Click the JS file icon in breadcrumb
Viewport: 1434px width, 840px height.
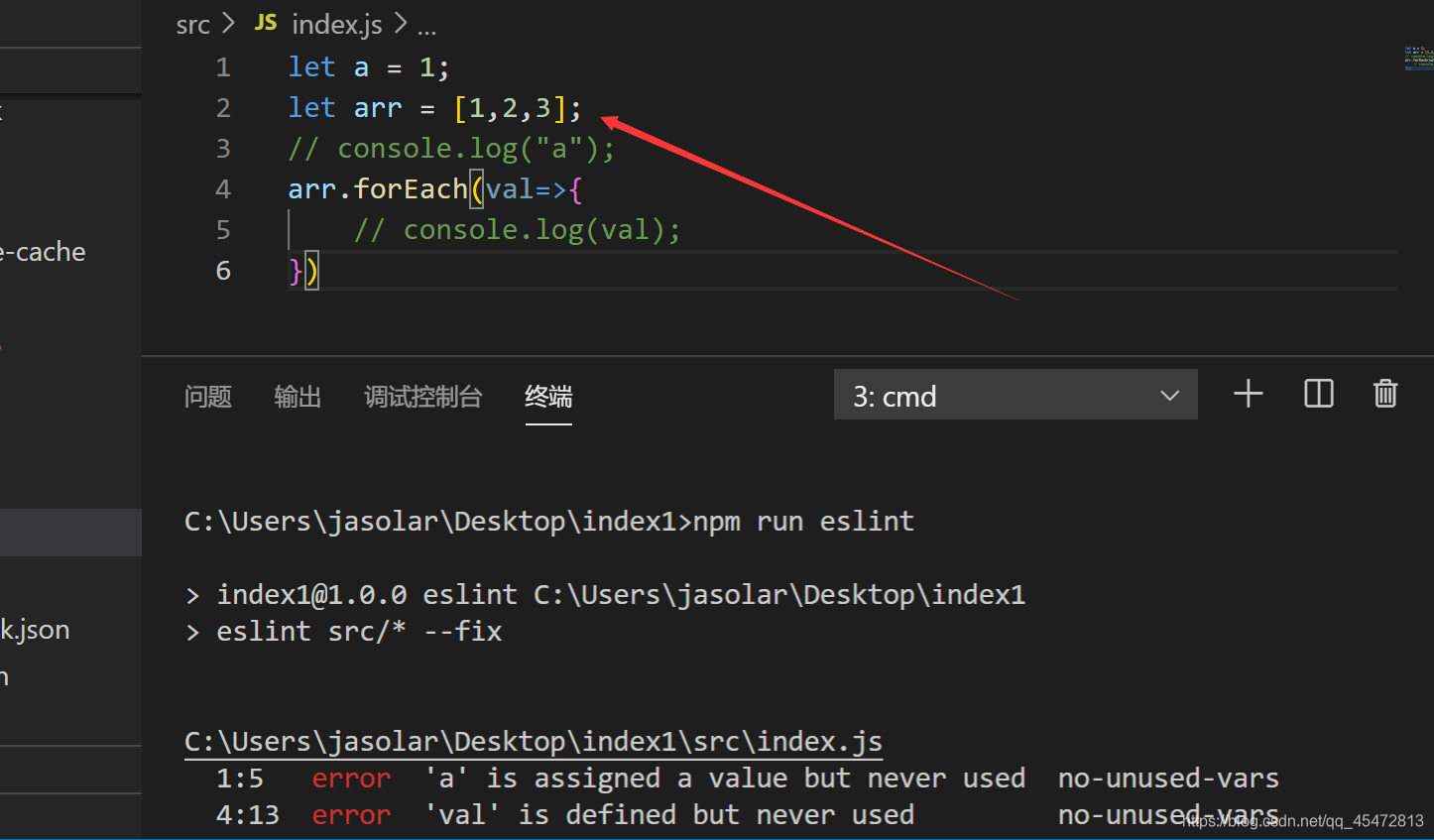pyautogui.click(x=266, y=23)
